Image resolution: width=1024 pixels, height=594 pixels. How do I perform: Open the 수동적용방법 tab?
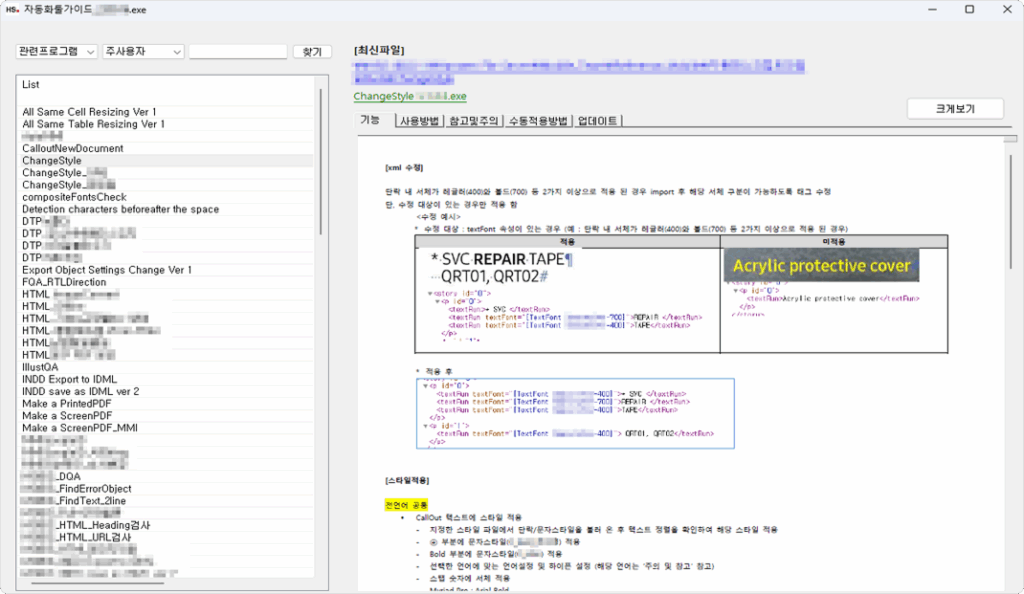tap(540, 121)
